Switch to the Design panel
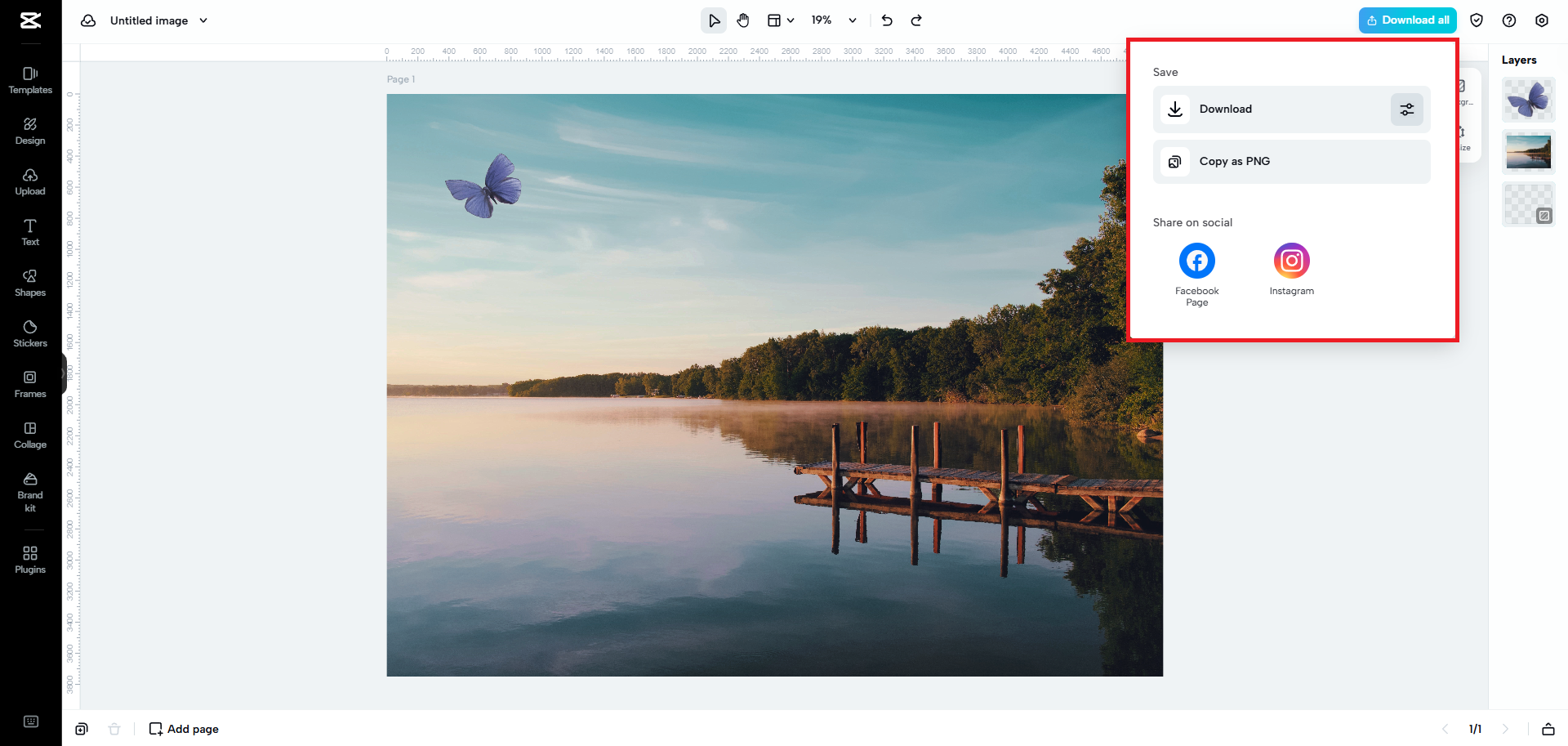Screen dimensions: 1568x746 click(30, 130)
